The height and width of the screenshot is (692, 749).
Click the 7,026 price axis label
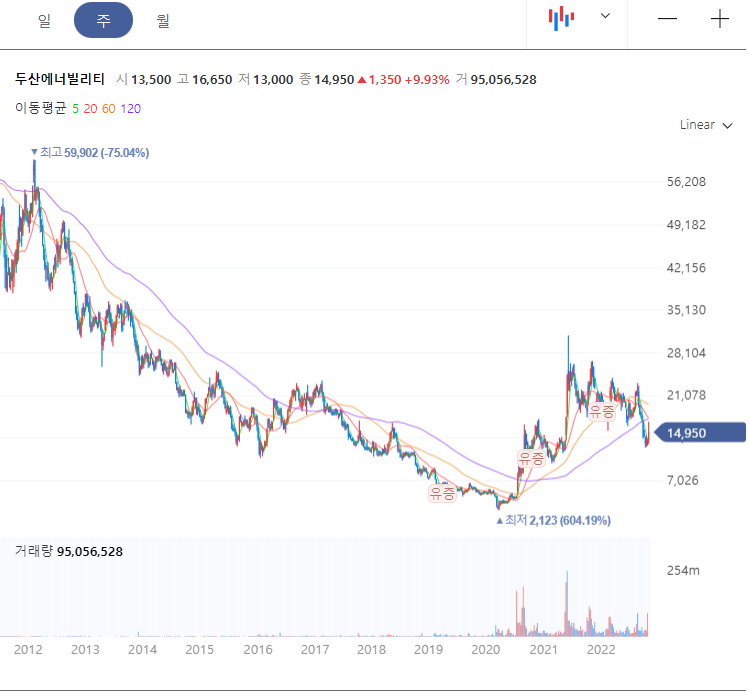pyautogui.click(x=683, y=480)
